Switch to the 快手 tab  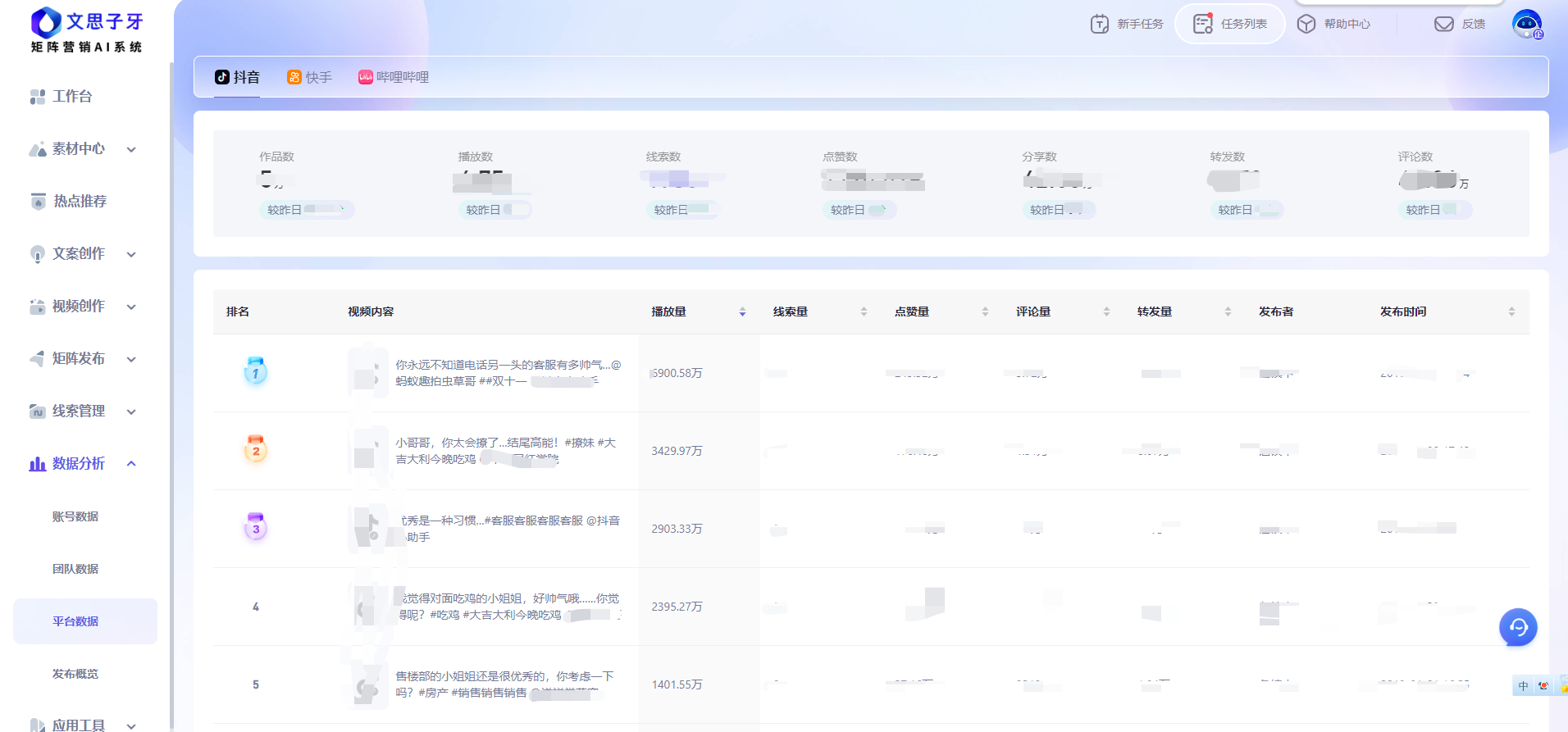click(x=309, y=77)
